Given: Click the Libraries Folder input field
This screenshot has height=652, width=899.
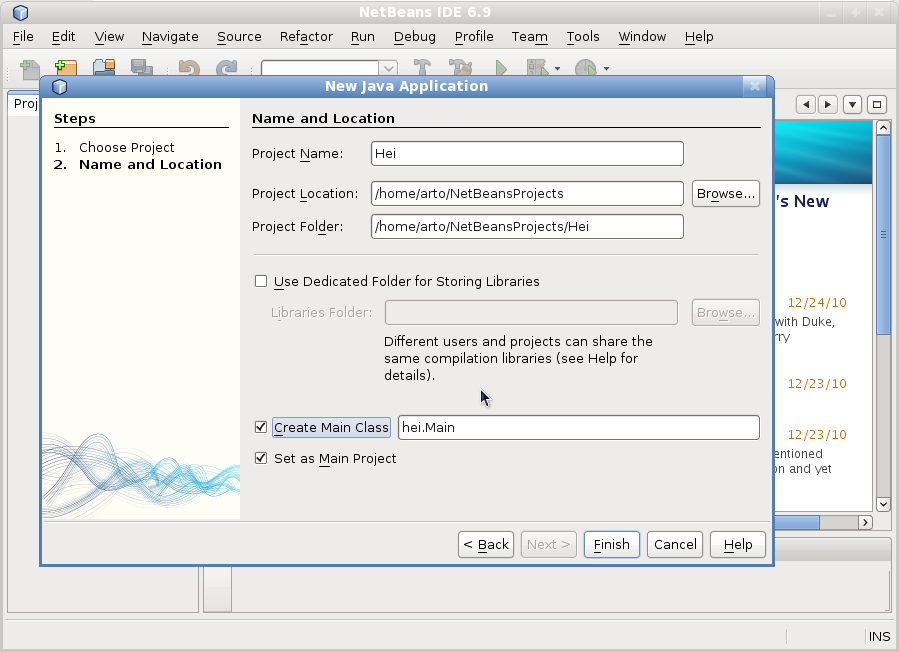Looking at the screenshot, I should tap(531, 313).
